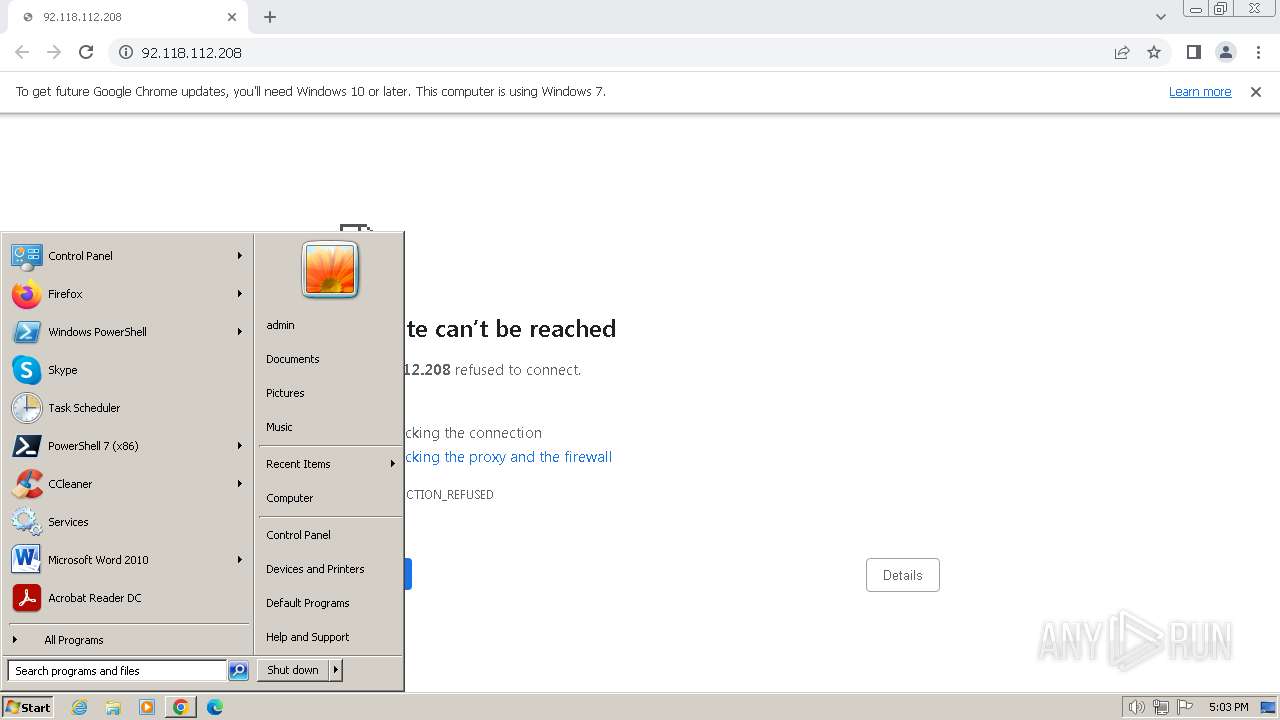Screen dimensions: 1280x720
Task: Open Windows Media Player on taskbar
Action: coord(147,707)
